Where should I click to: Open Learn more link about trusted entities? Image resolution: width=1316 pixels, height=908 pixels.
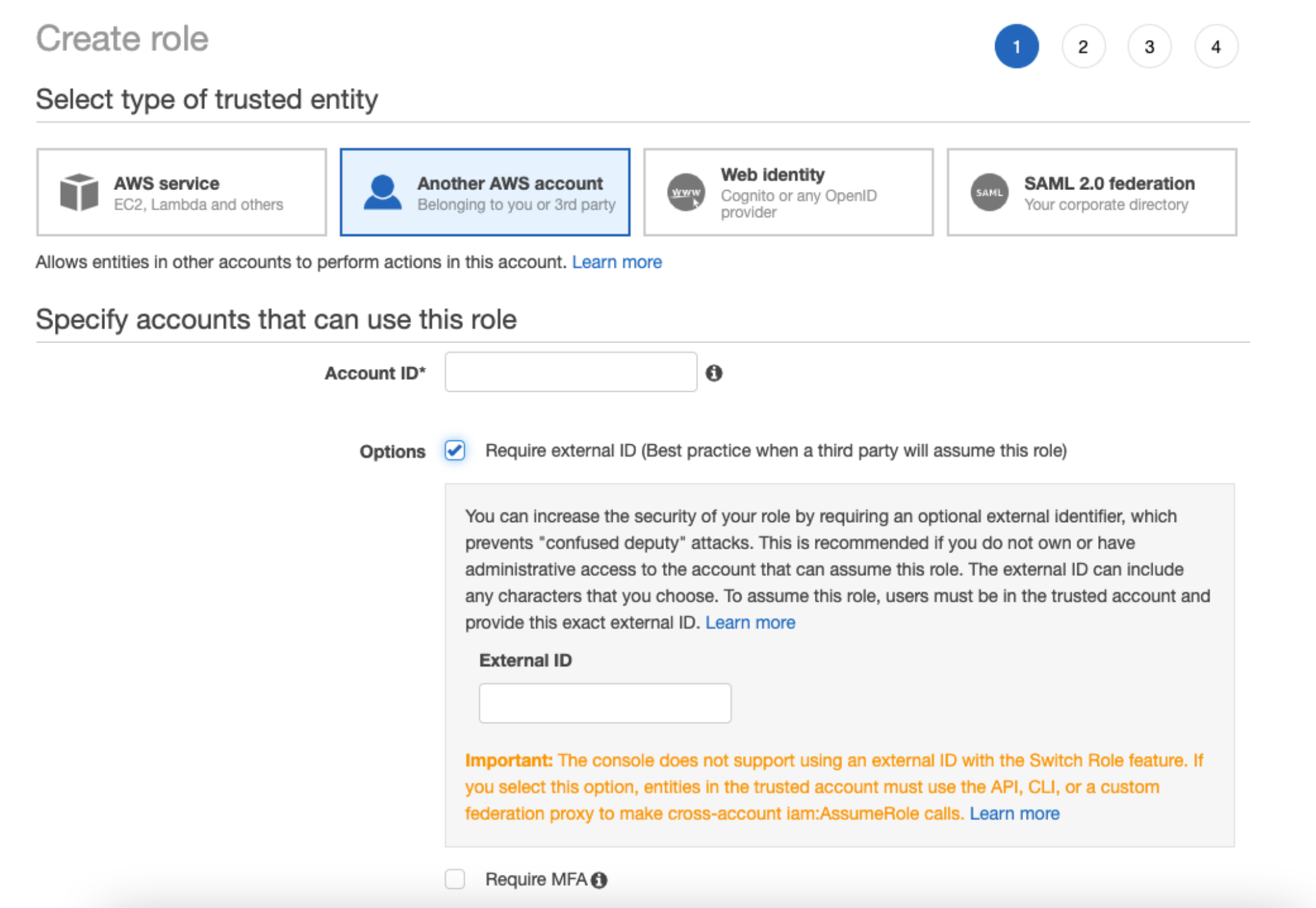coord(617,262)
